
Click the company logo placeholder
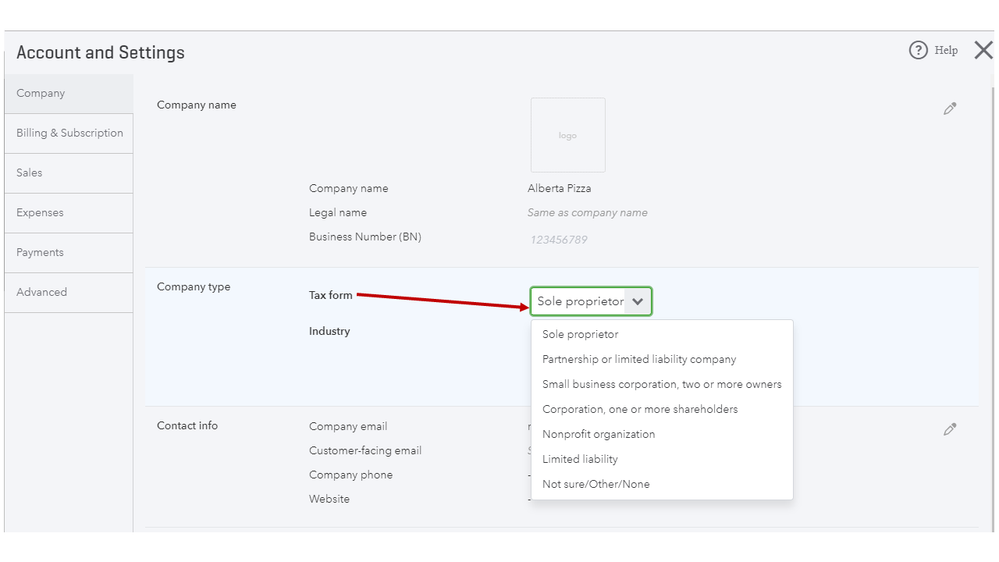(568, 135)
